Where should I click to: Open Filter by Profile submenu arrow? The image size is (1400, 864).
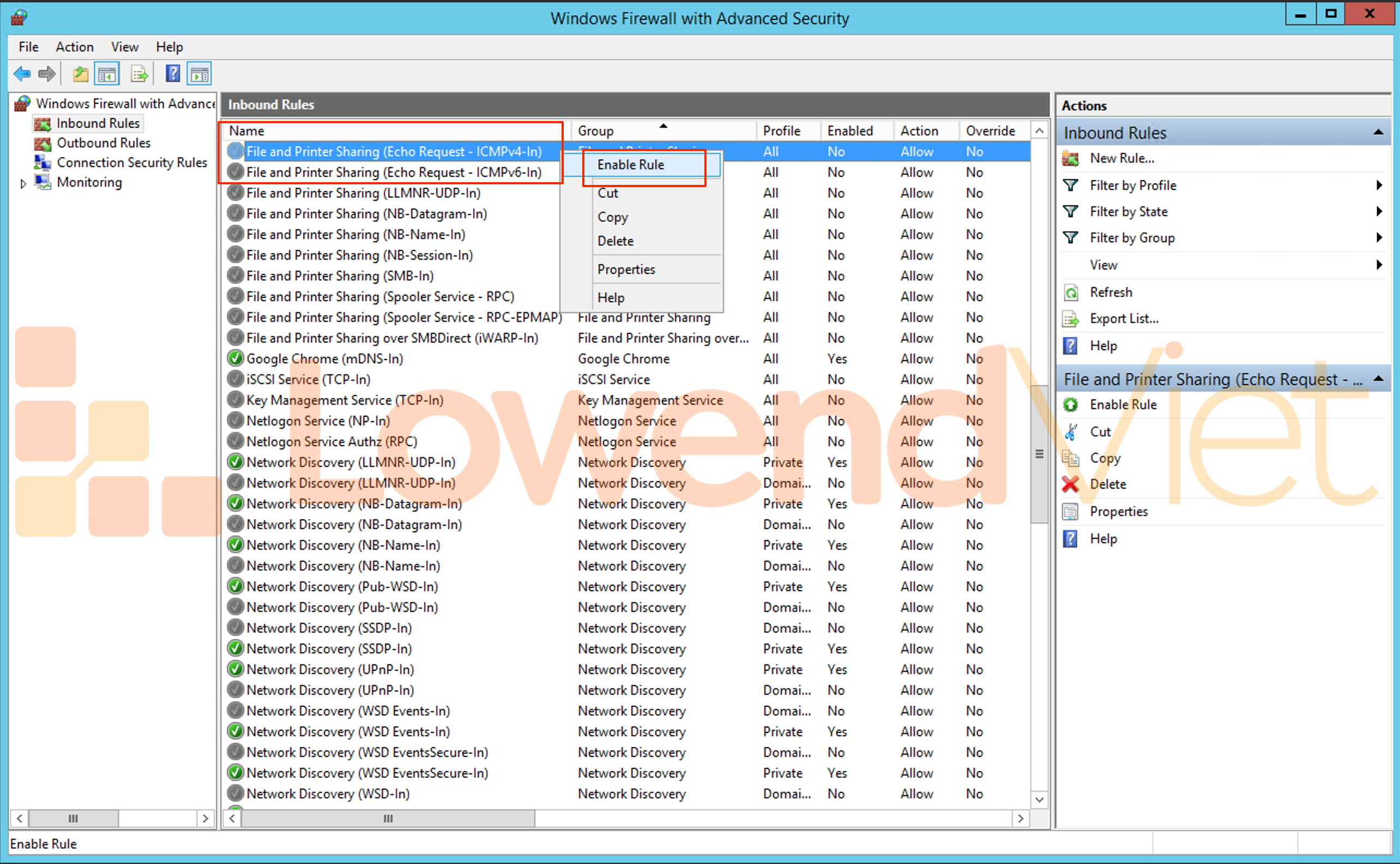coord(1379,185)
